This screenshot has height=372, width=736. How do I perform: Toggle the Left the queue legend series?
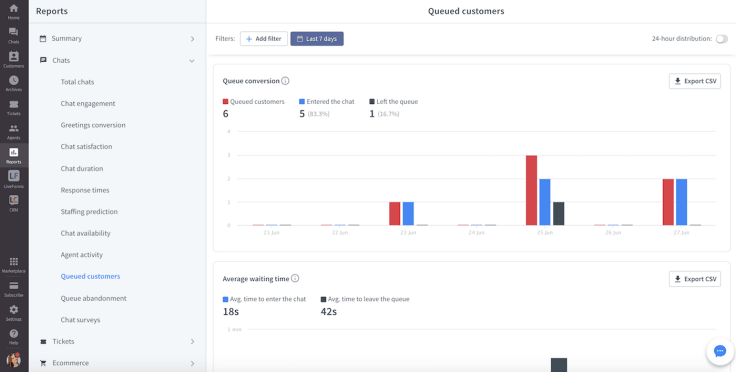[x=393, y=101]
